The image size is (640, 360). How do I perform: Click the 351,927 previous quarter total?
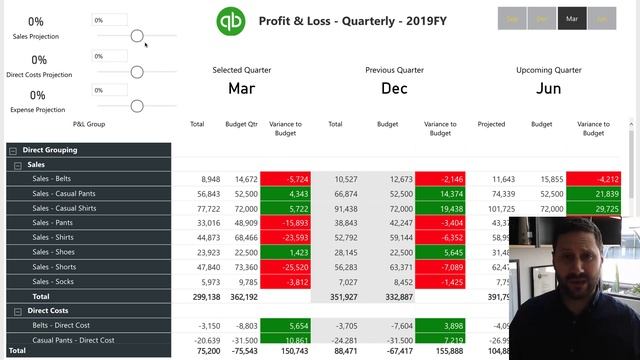click(x=344, y=297)
